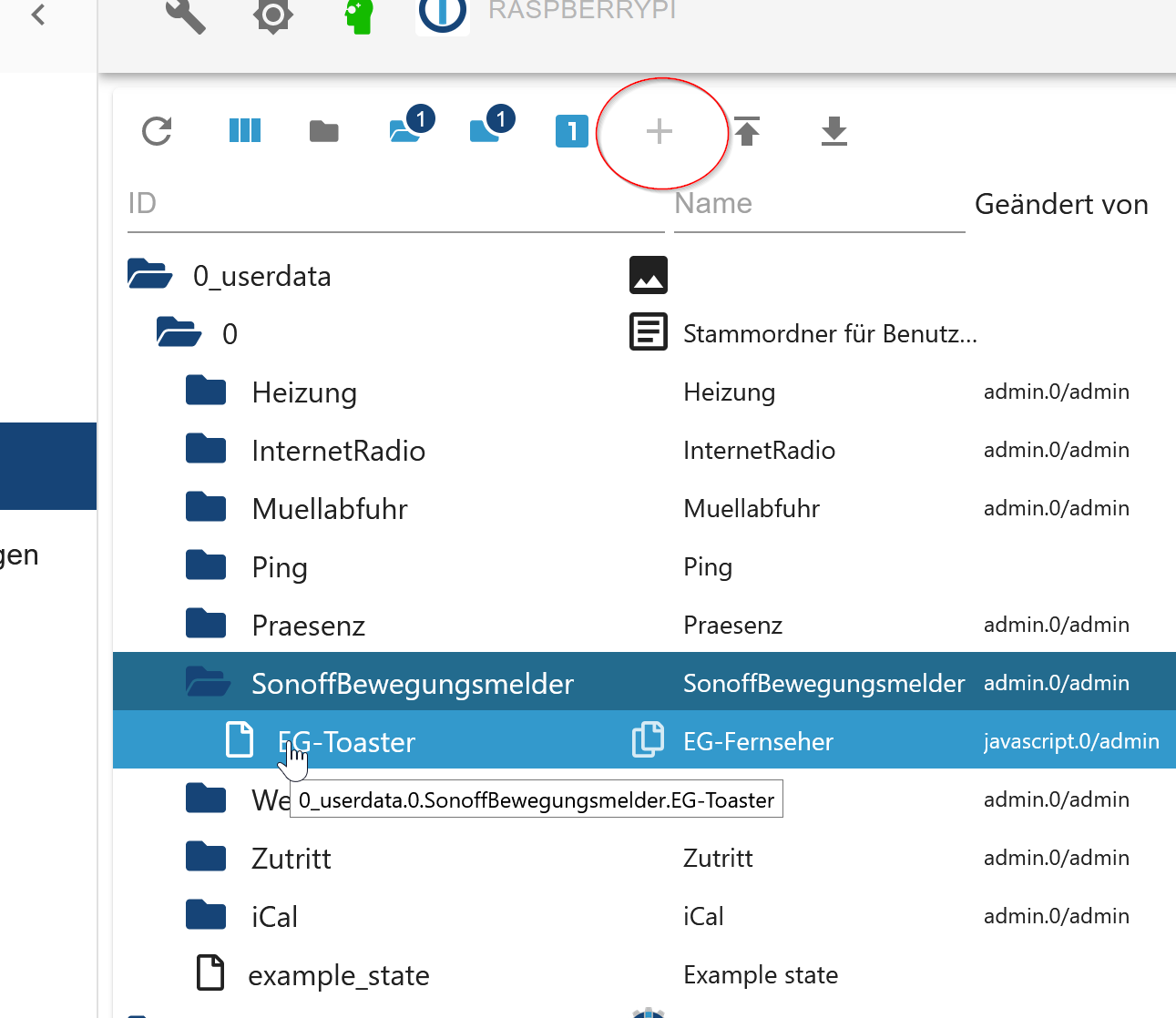Click the Name filter input field
This screenshot has height=1018, width=1176.
820,204
